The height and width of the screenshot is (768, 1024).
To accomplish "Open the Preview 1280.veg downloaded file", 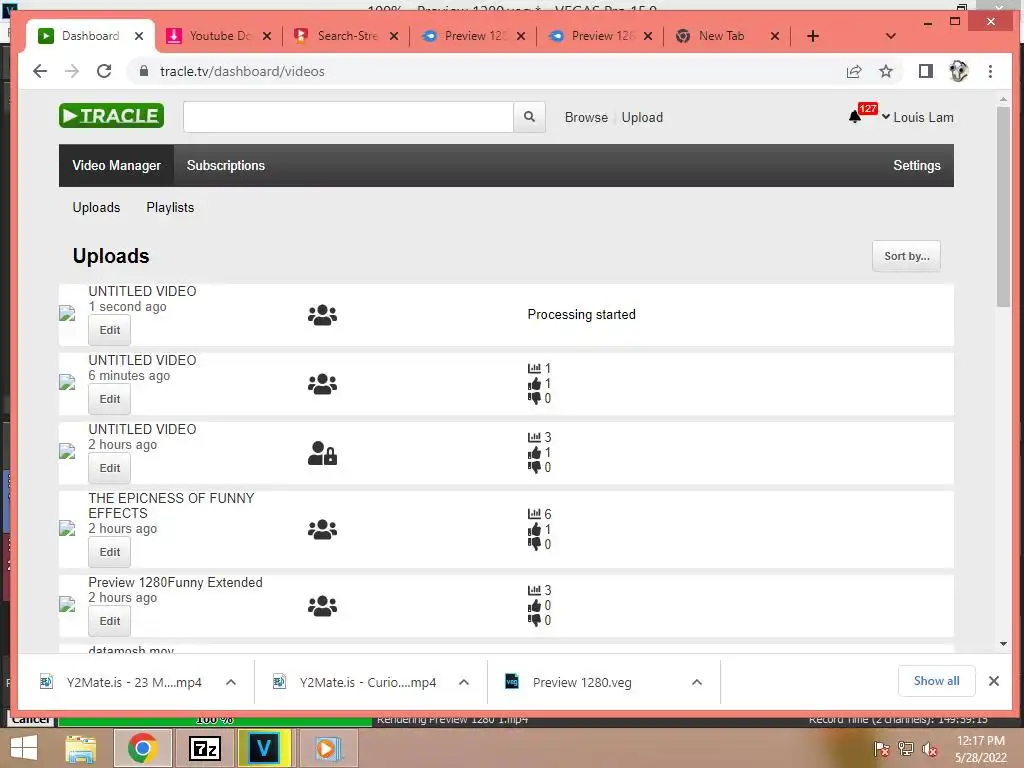I will (x=581, y=682).
